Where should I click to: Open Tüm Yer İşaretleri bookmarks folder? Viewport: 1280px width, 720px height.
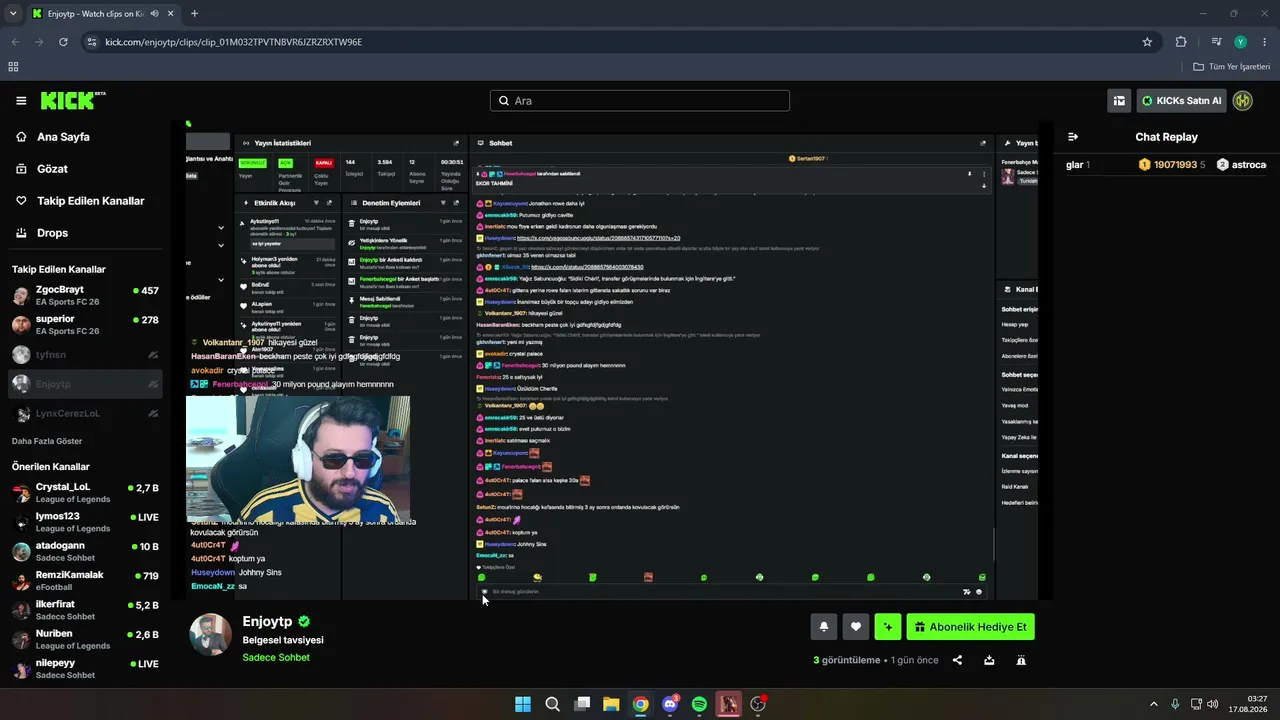[x=1231, y=67]
